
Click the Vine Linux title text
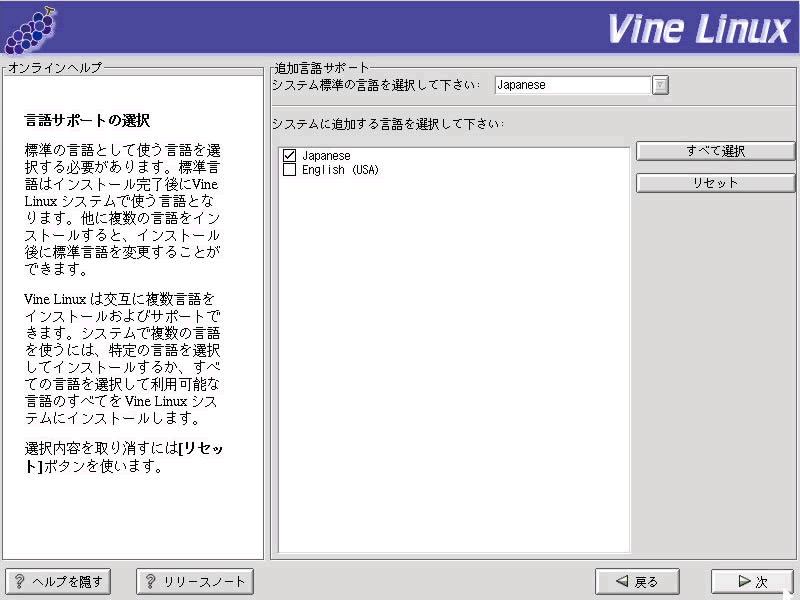pyautogui.click(x=698, y=29)
